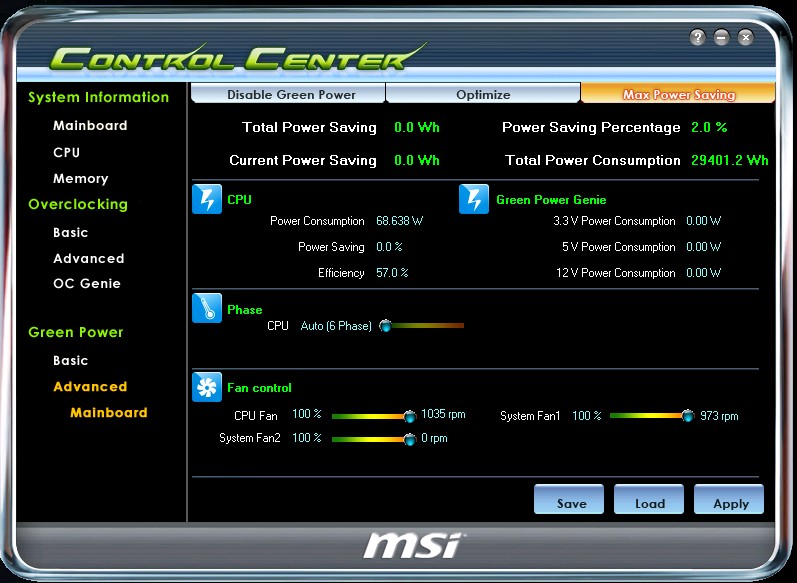Select the Max Power Saving tab
The height and width of the screenshot is (583, 797).
(x=678, y=94)
